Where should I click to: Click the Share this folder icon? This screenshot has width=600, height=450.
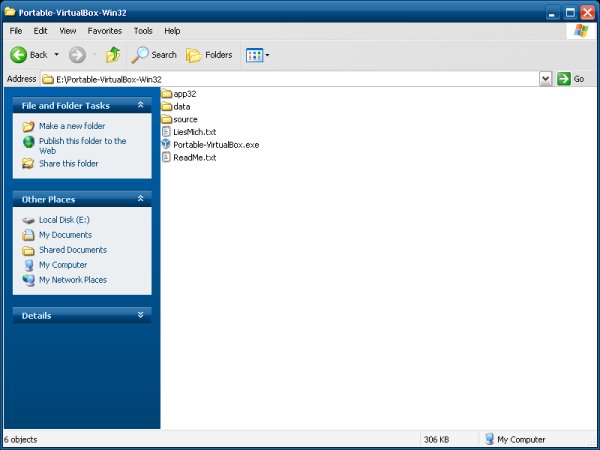(28, 164)
